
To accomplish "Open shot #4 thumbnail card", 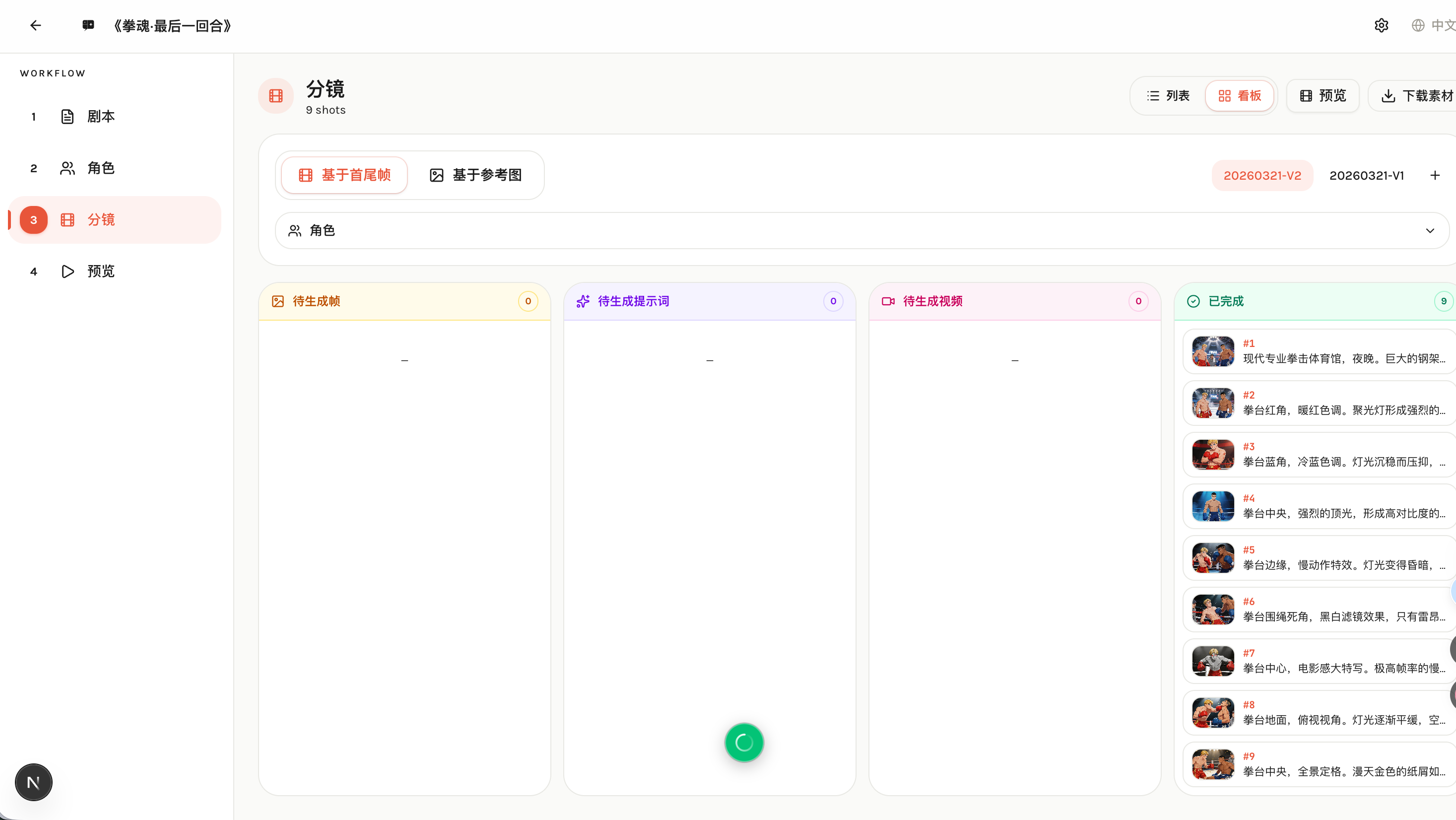I will [x=1212, y=506].
